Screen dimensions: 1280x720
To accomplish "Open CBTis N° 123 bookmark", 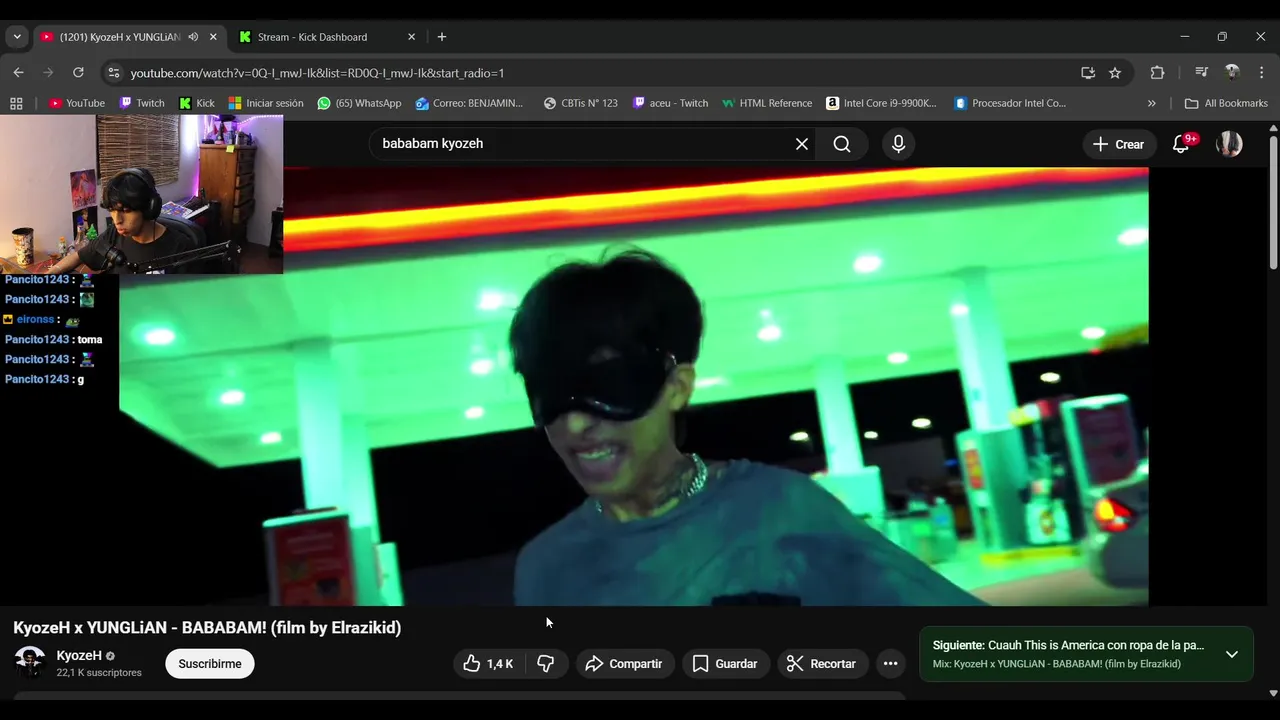I will tap(581, 103).
